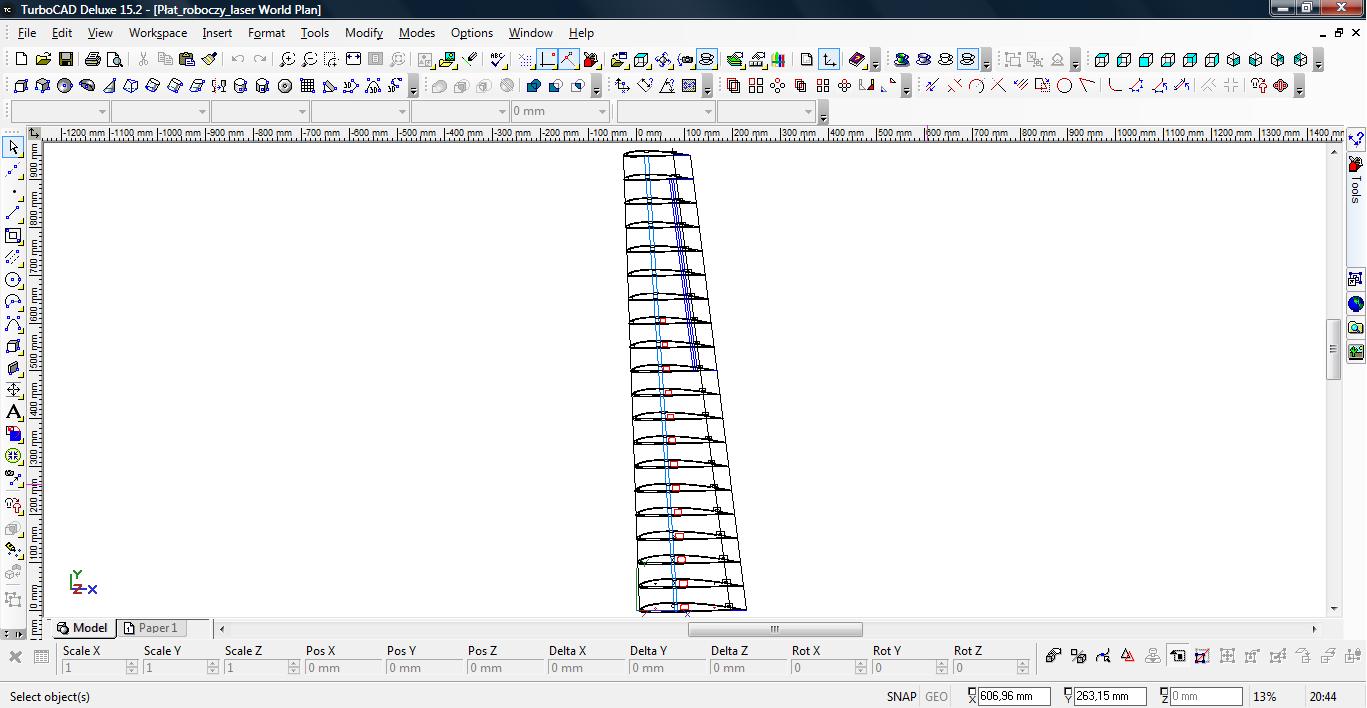Toggle SNAP mode in status bar
This screenshot has width=1367, height=708.
900,697
